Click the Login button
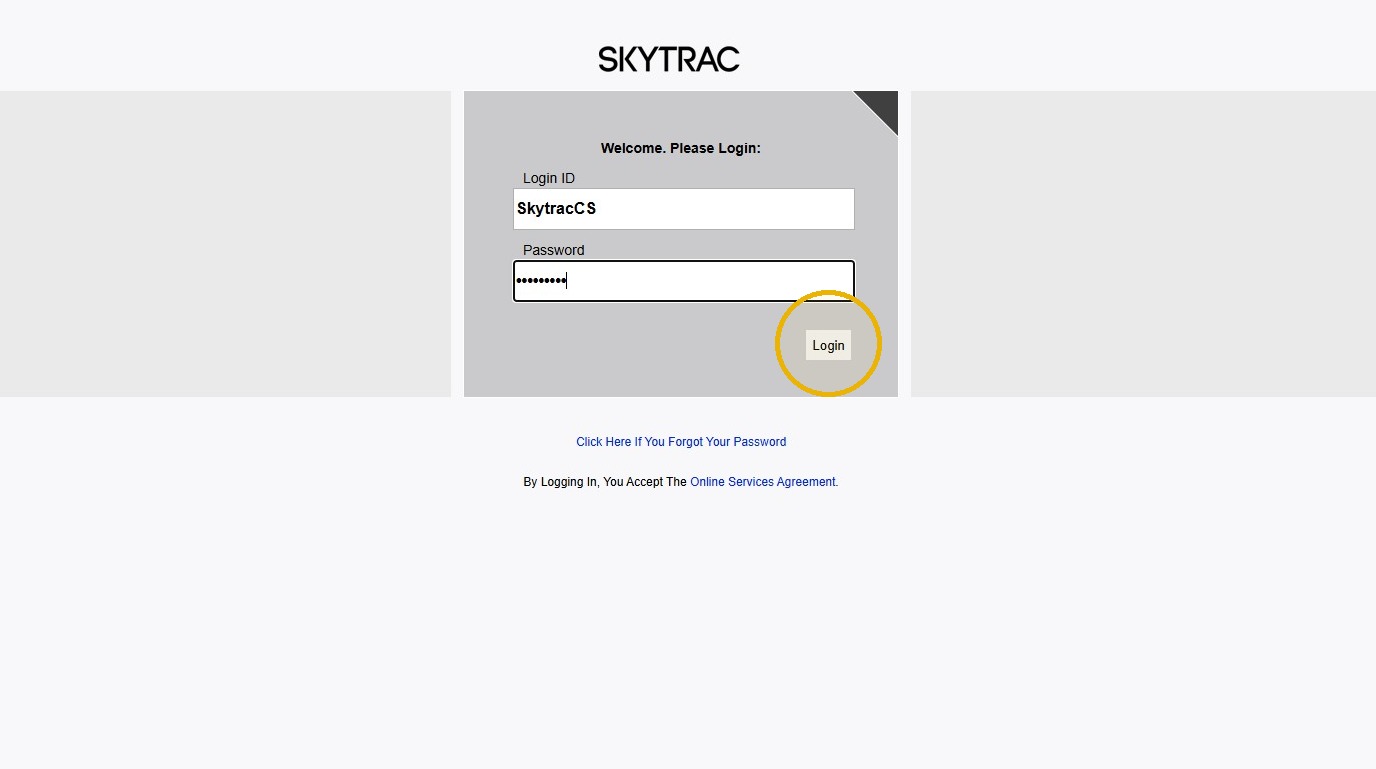The image size is (1376, 769). (x=828, y=345)
